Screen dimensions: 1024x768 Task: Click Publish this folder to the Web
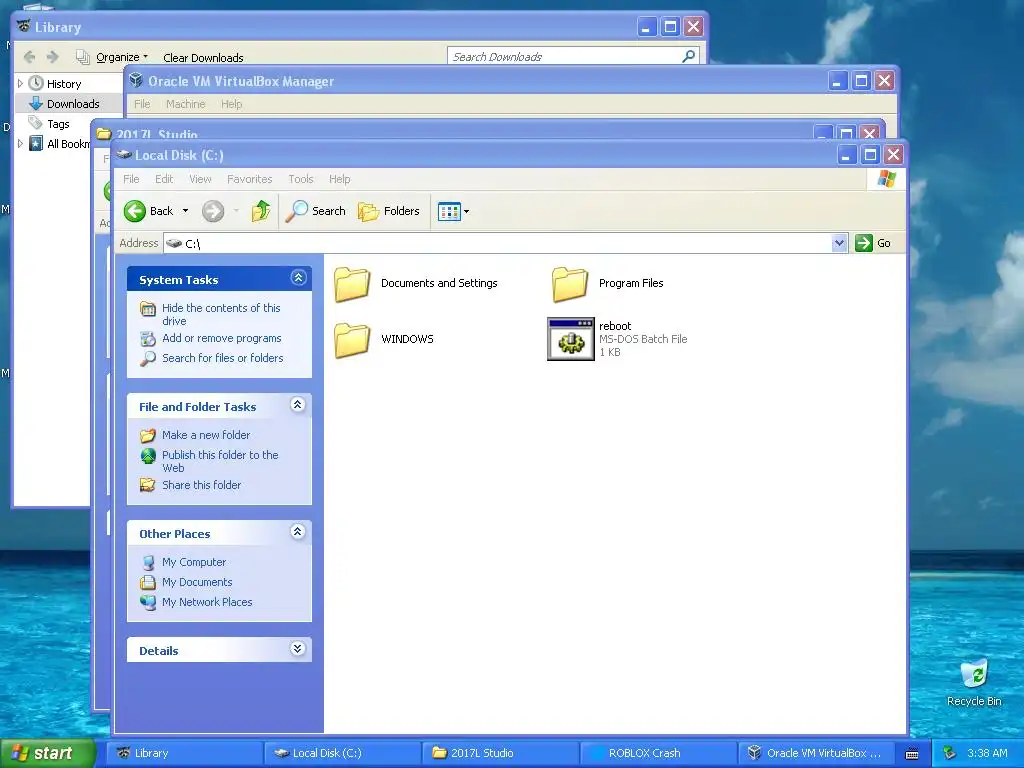point(220,461)
